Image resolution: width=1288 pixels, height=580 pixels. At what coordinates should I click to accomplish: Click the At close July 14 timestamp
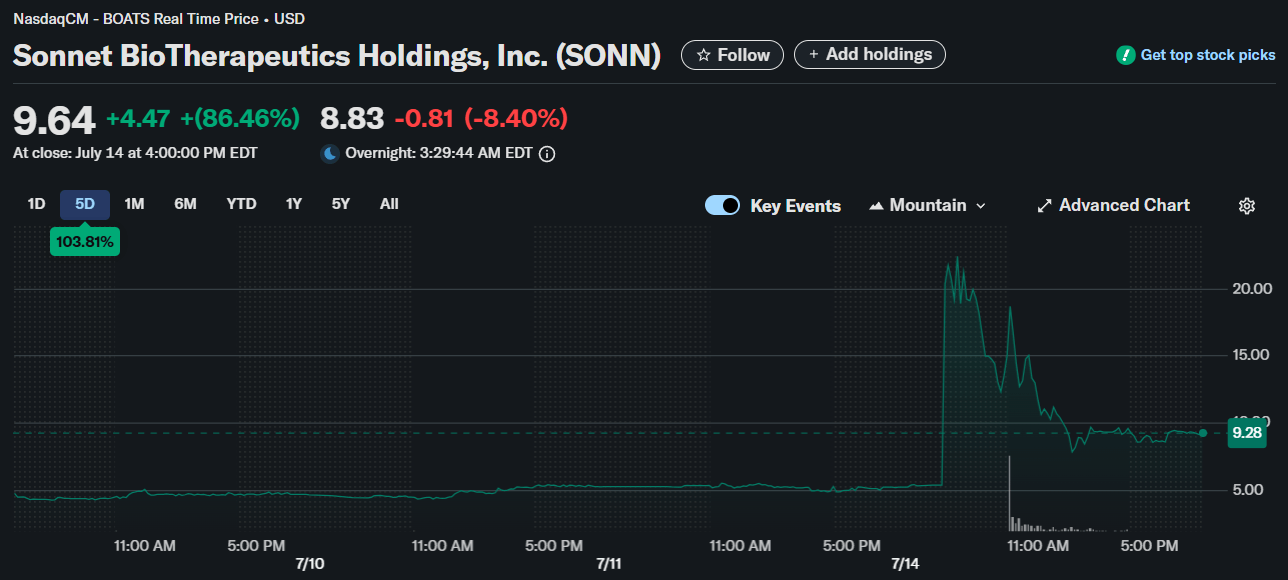pos(135,153)
